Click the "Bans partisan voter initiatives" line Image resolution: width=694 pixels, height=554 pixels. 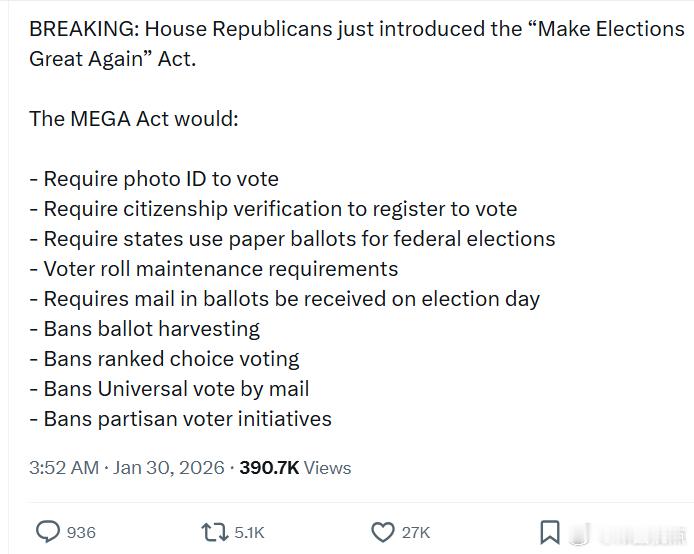click(180, 419)
